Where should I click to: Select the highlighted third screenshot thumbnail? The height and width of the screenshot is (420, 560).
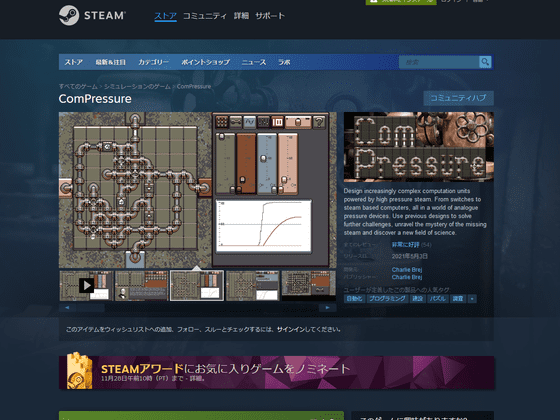click(x=197, y=285)
